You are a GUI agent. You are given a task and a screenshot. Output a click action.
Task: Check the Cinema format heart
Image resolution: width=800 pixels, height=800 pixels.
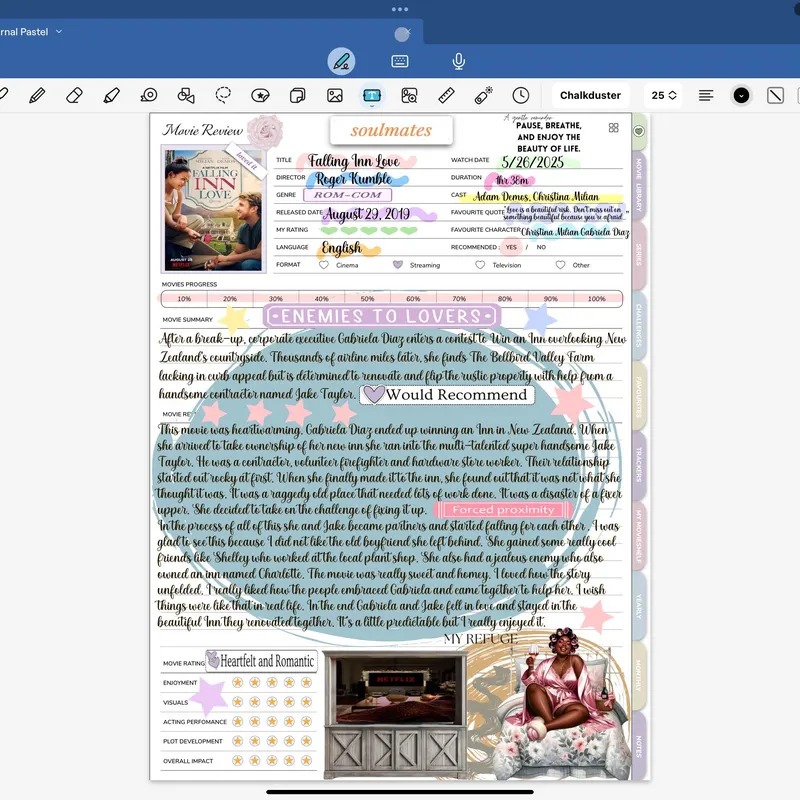(323, 265)
